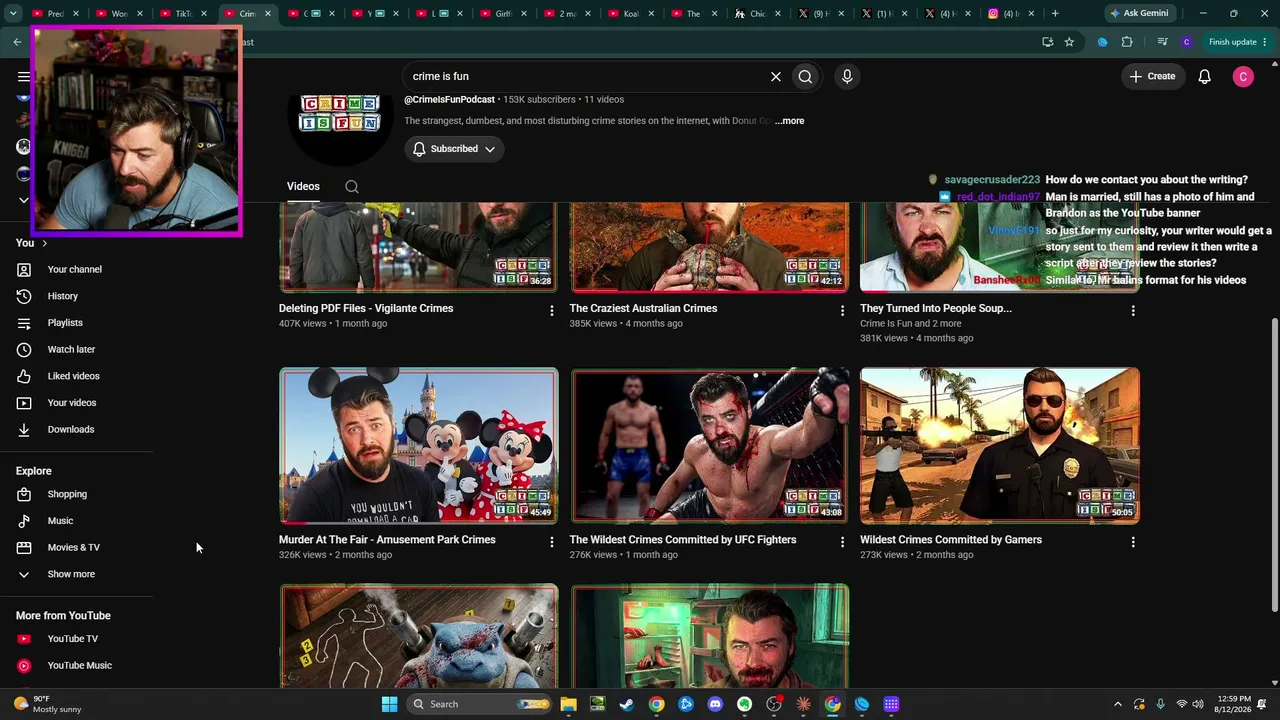Show hidden system tray icons

click(x=1118, y=704)
